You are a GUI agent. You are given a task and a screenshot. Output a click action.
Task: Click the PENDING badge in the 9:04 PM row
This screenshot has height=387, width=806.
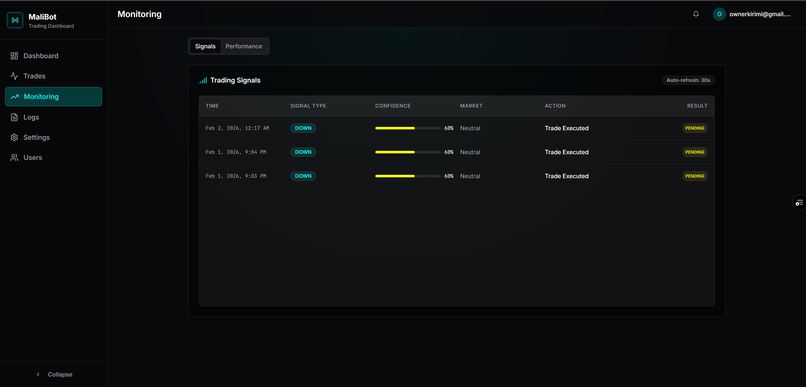click(x=695, y=152)
